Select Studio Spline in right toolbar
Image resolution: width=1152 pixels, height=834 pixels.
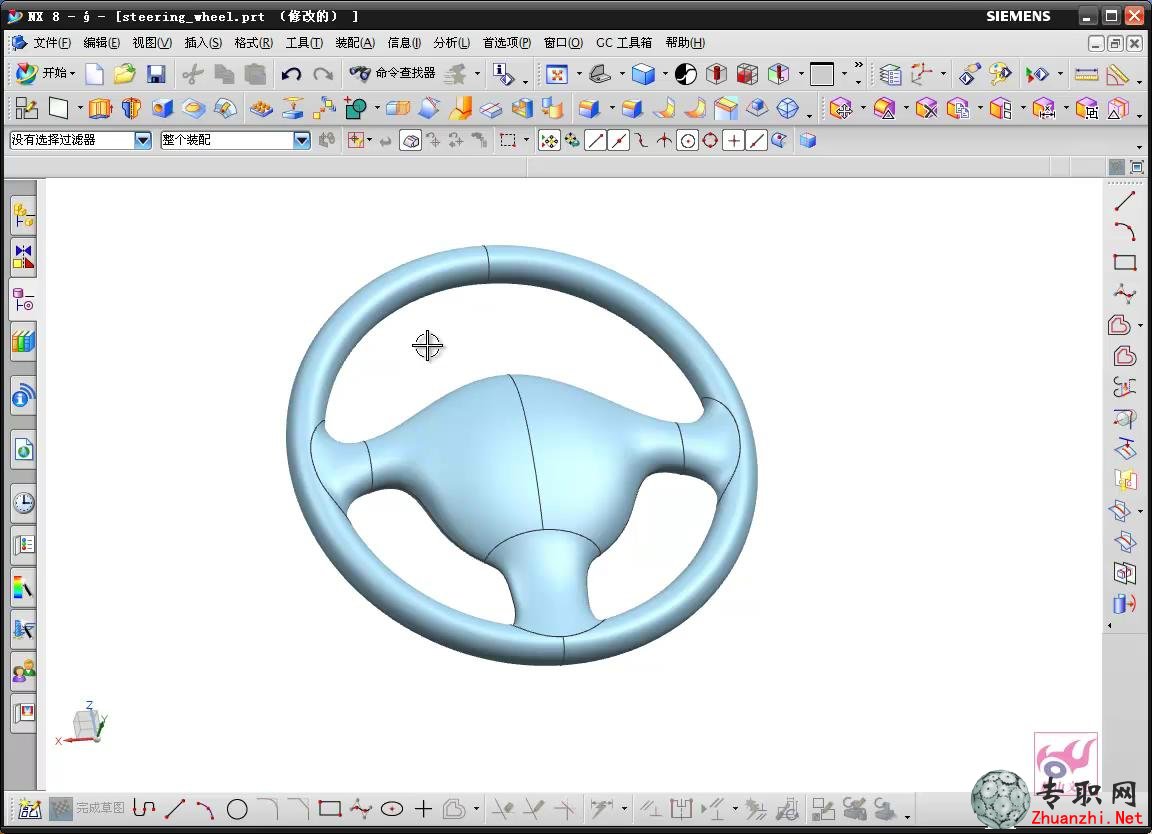[1124, 294]
